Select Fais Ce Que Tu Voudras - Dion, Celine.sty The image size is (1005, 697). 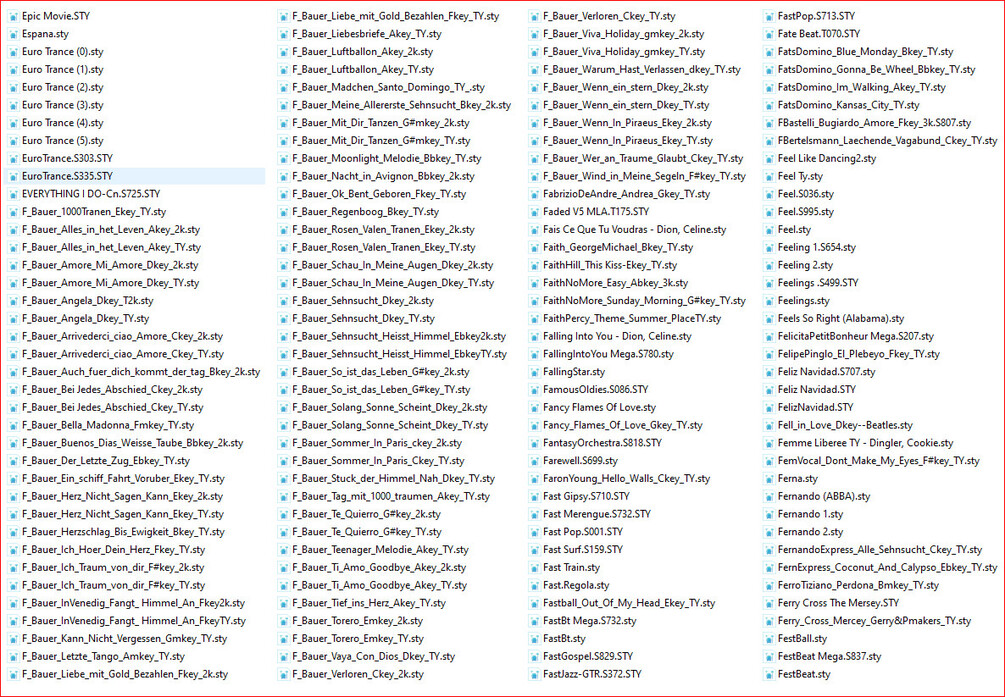click(x=635, y=230)
